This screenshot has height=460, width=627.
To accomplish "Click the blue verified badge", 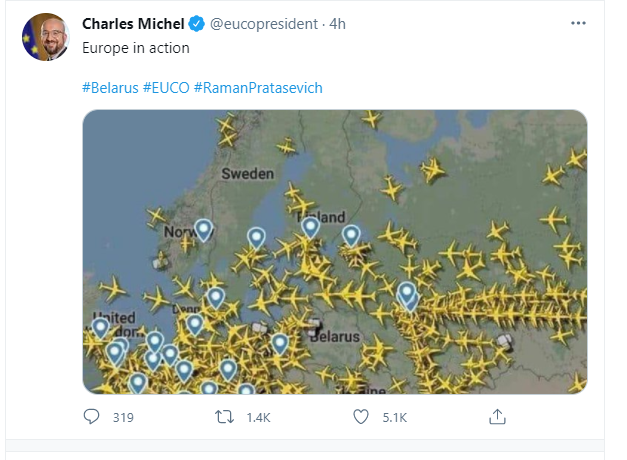I will click(197, 23).
